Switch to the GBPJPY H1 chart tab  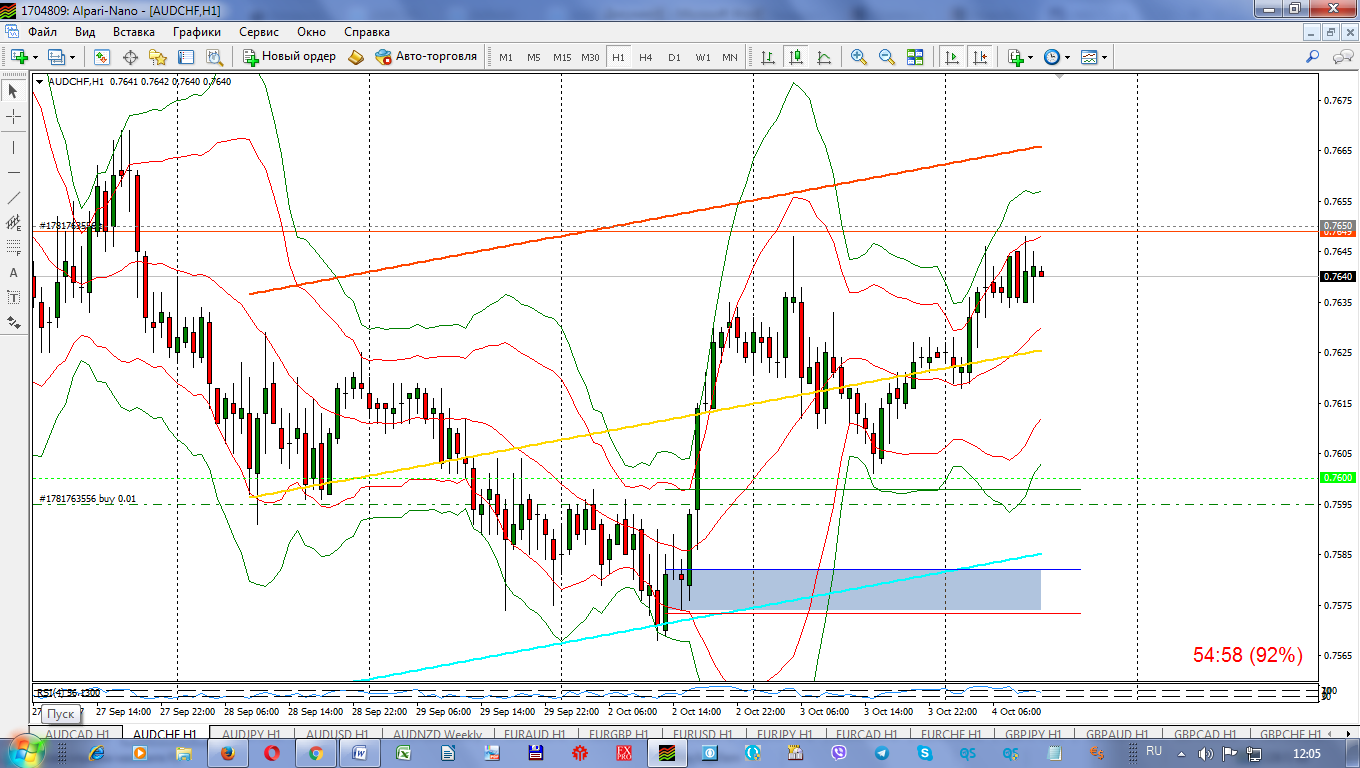[1035, 734]
